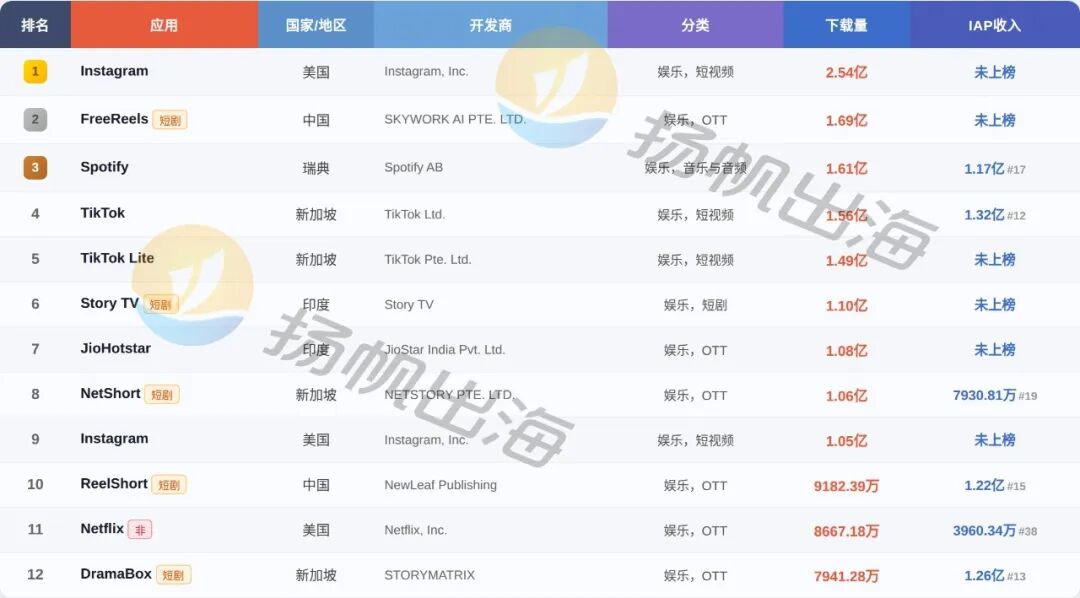The width and height of the screenshot is (1080, 598).
Task: Click developer JioStar India Pvt. Ltd.
Action: (444, 350)
